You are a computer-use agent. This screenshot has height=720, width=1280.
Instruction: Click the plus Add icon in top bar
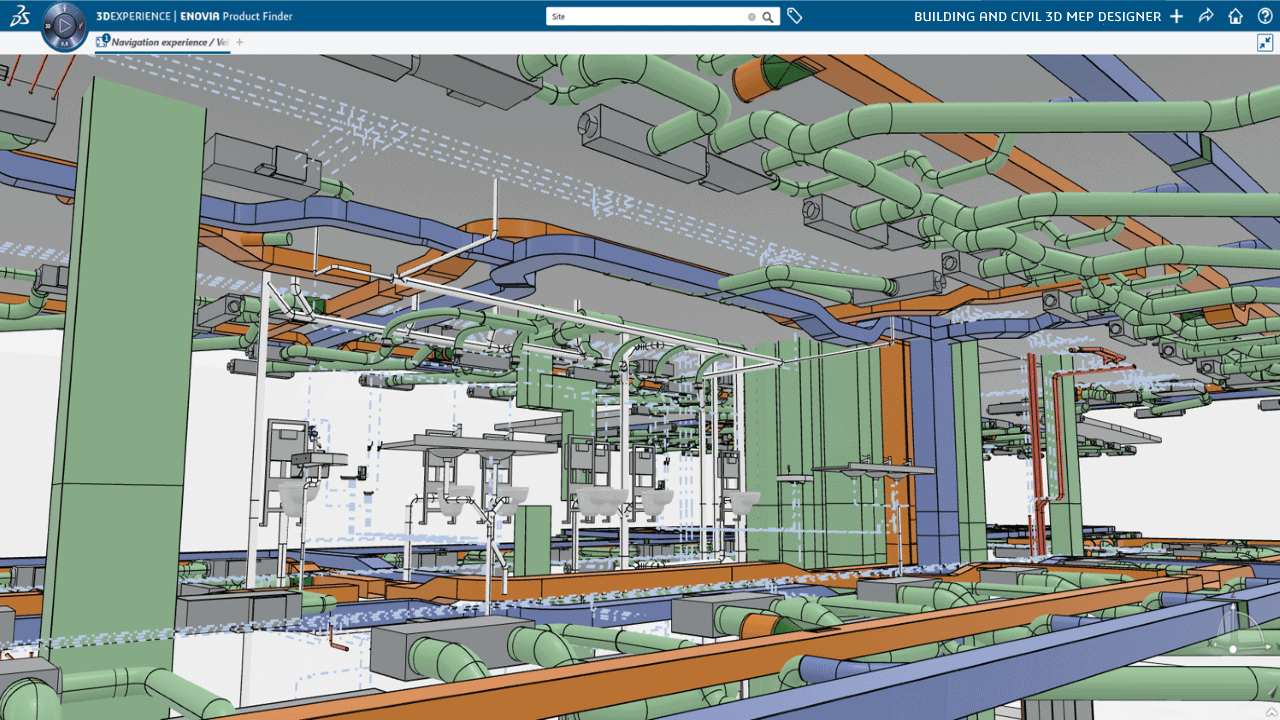1176,16
